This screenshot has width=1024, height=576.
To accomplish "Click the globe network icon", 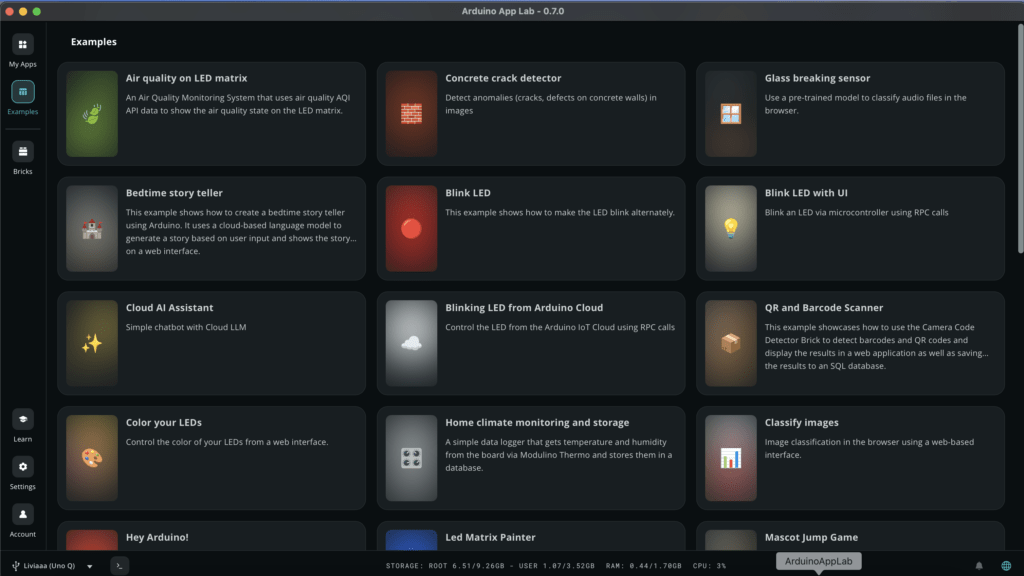I will point(1006,566).
